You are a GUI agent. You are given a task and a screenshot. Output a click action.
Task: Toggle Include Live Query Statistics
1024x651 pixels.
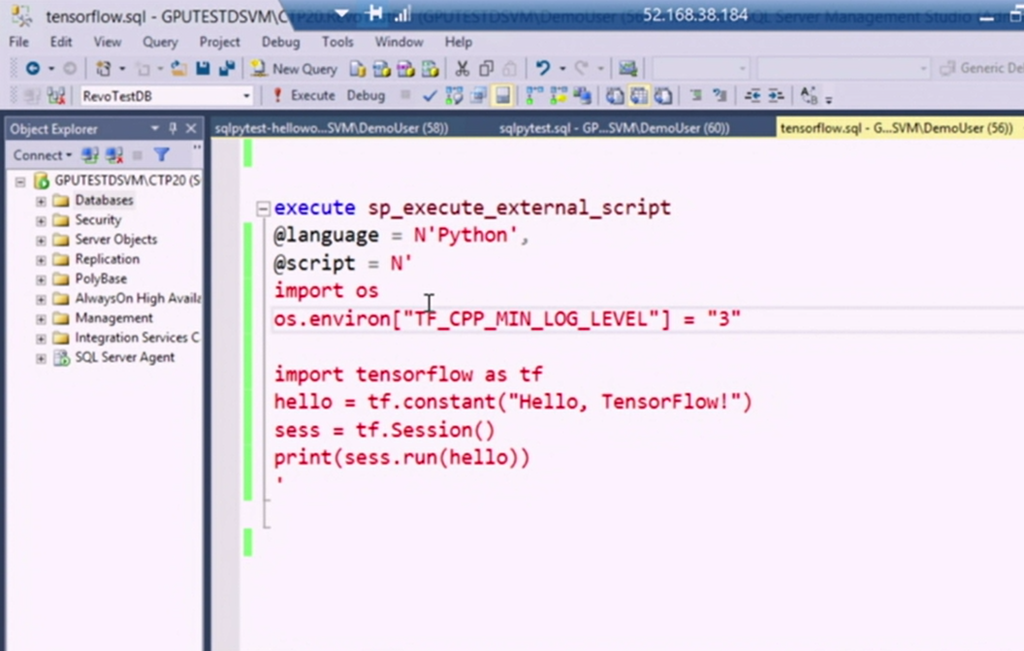click(x=558, y=96)
